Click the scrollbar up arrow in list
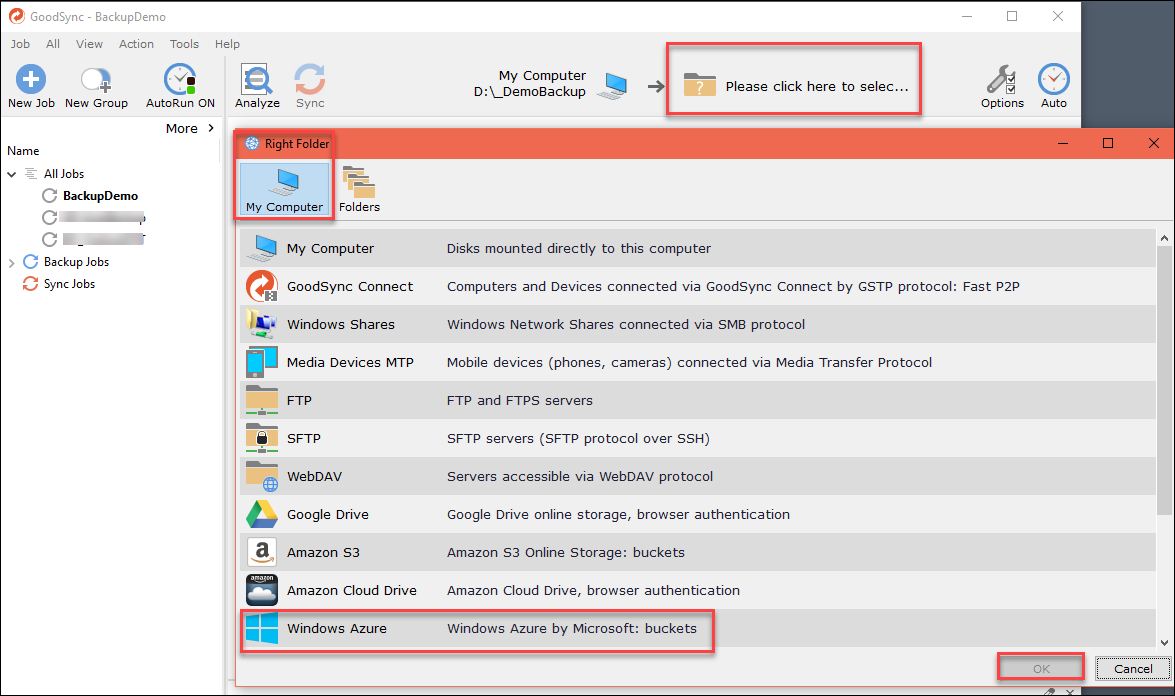This screenshot has height=696, width=1175. 1164,238
